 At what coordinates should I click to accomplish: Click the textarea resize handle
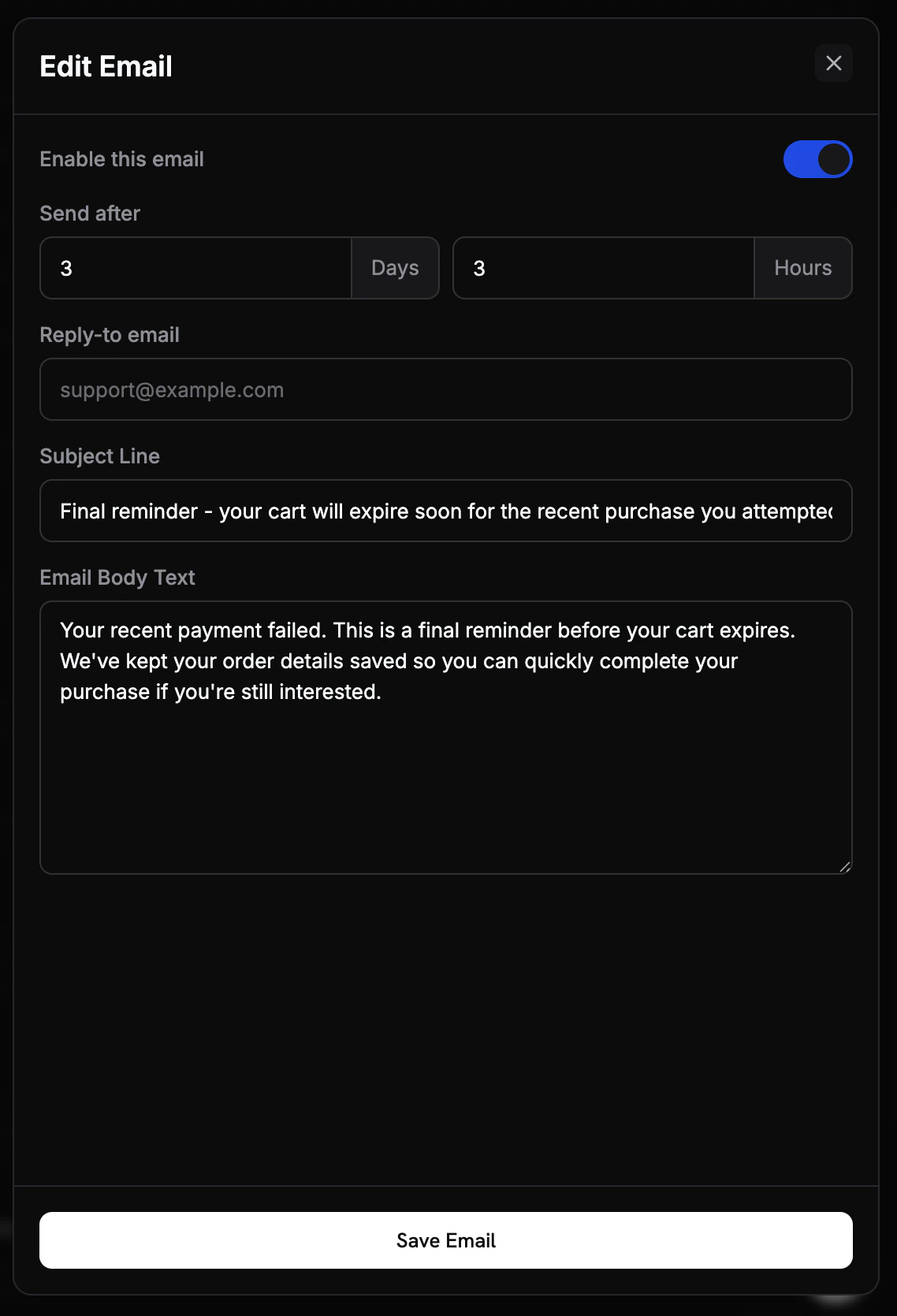(846, 866)
